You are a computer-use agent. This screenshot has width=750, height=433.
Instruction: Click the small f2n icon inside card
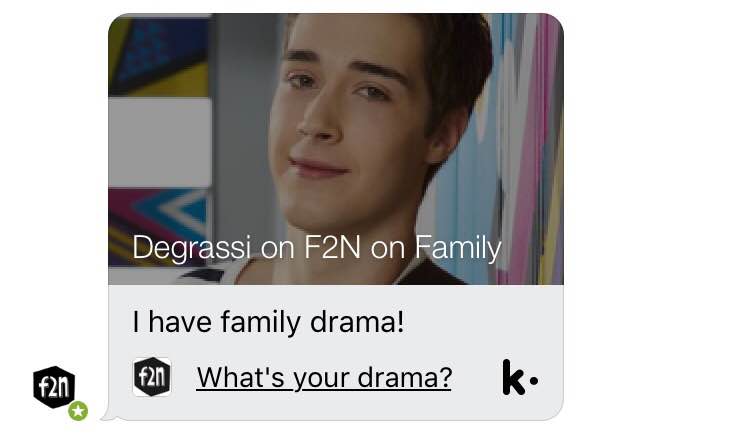(x=152, y=377)
